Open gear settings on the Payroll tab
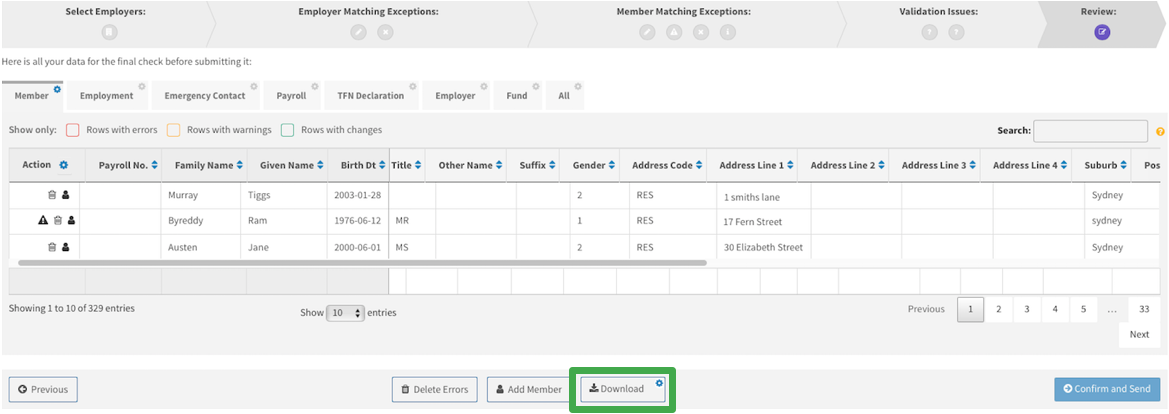 (x=315, y=86)
